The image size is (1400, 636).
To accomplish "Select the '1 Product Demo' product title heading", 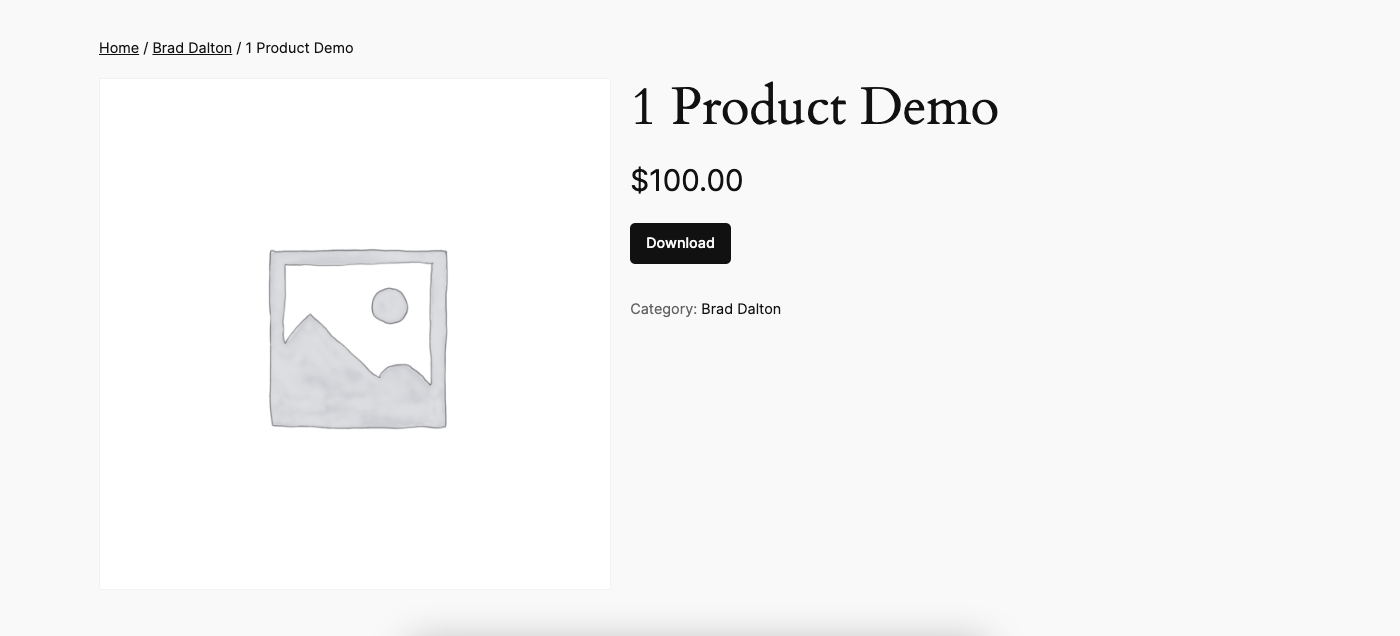I will (x=814, y=106).
